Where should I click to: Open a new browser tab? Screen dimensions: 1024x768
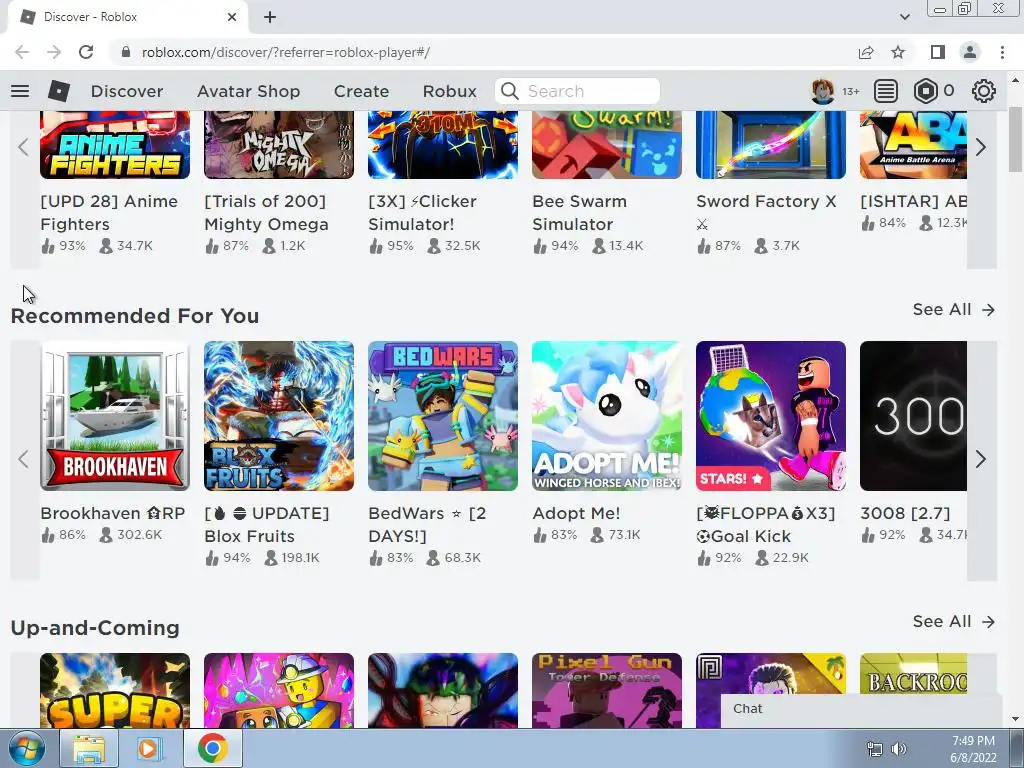(270, 18)
